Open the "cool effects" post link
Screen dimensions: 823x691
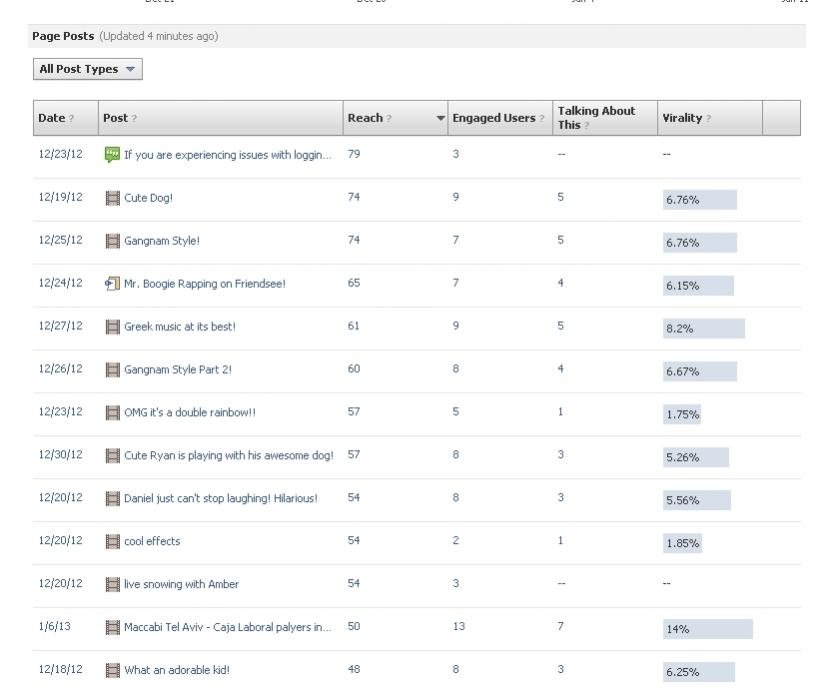[152, 541]
